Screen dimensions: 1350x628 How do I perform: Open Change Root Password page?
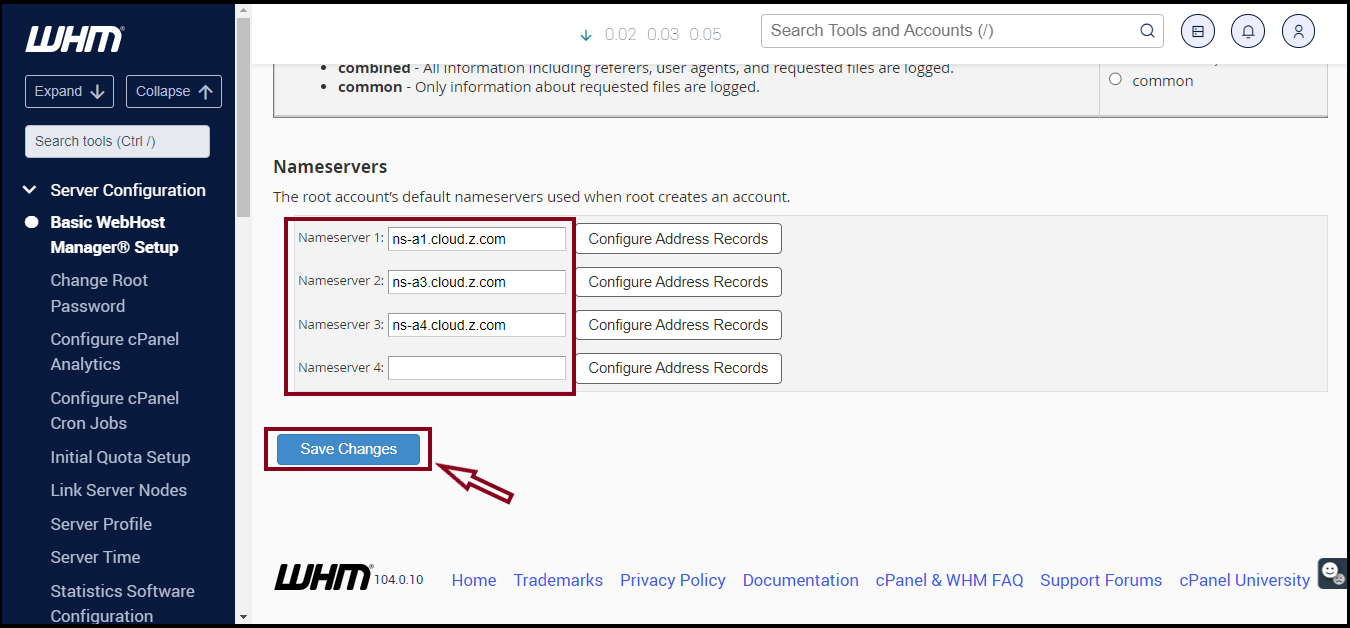click(x=98, y=292)
